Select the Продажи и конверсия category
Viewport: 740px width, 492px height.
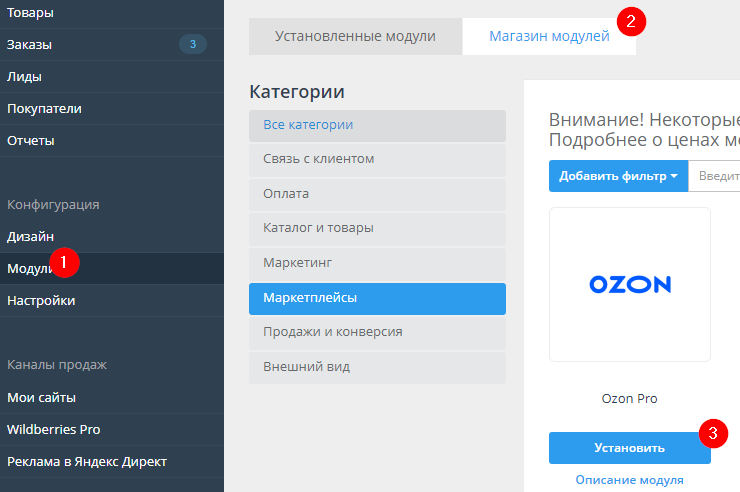[377, 333]
